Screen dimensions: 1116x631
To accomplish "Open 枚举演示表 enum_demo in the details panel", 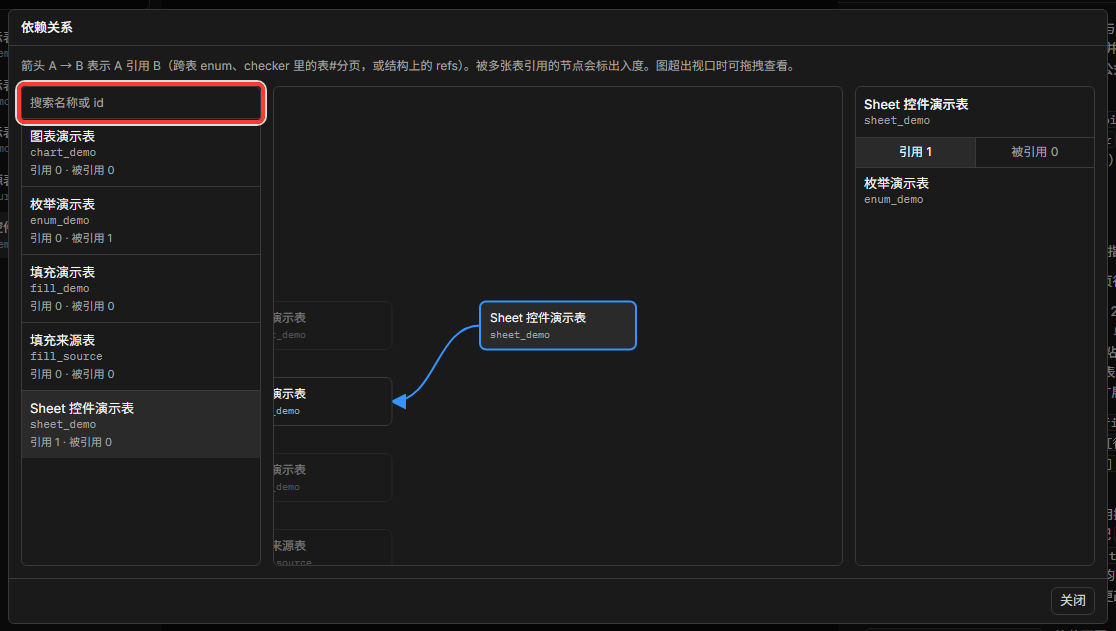I will (x=974, y=191).
